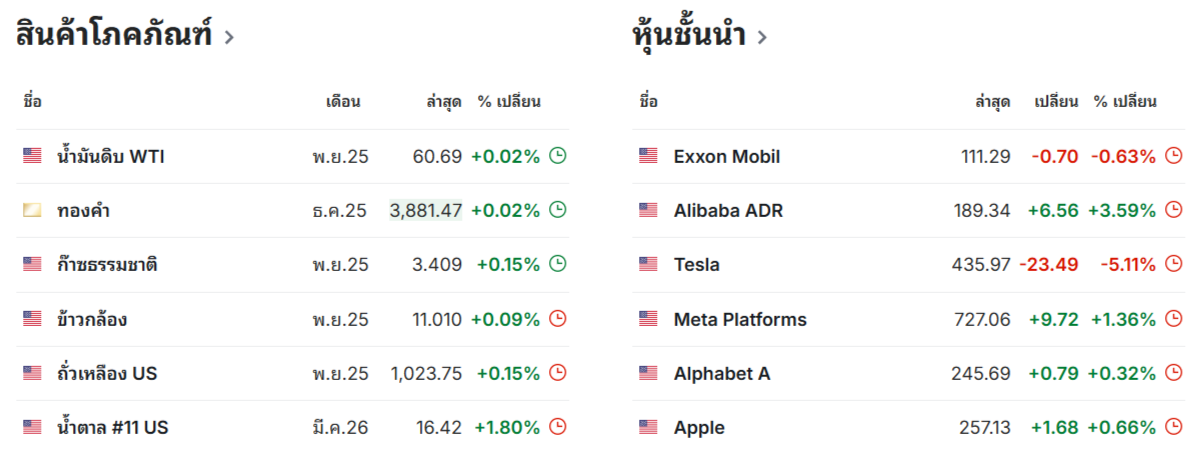Click the red clock icon in Meta Platforms row
Viewport: 1191px width, 450px height.
pyautogui.click(x=1174, y=319)
